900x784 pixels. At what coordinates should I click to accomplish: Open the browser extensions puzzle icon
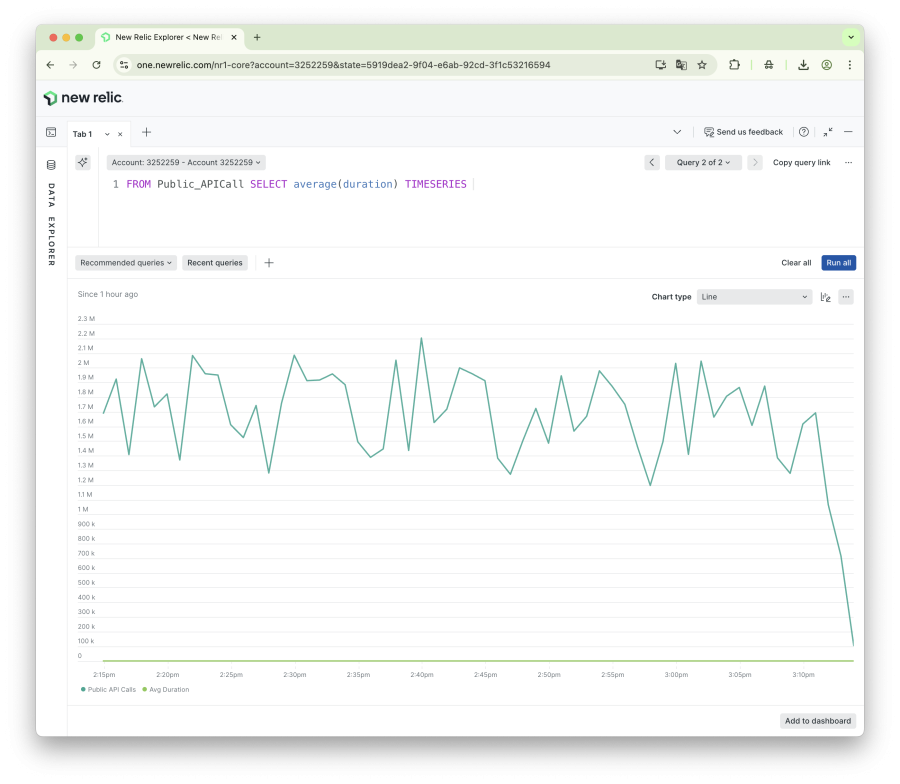[734, 65]
